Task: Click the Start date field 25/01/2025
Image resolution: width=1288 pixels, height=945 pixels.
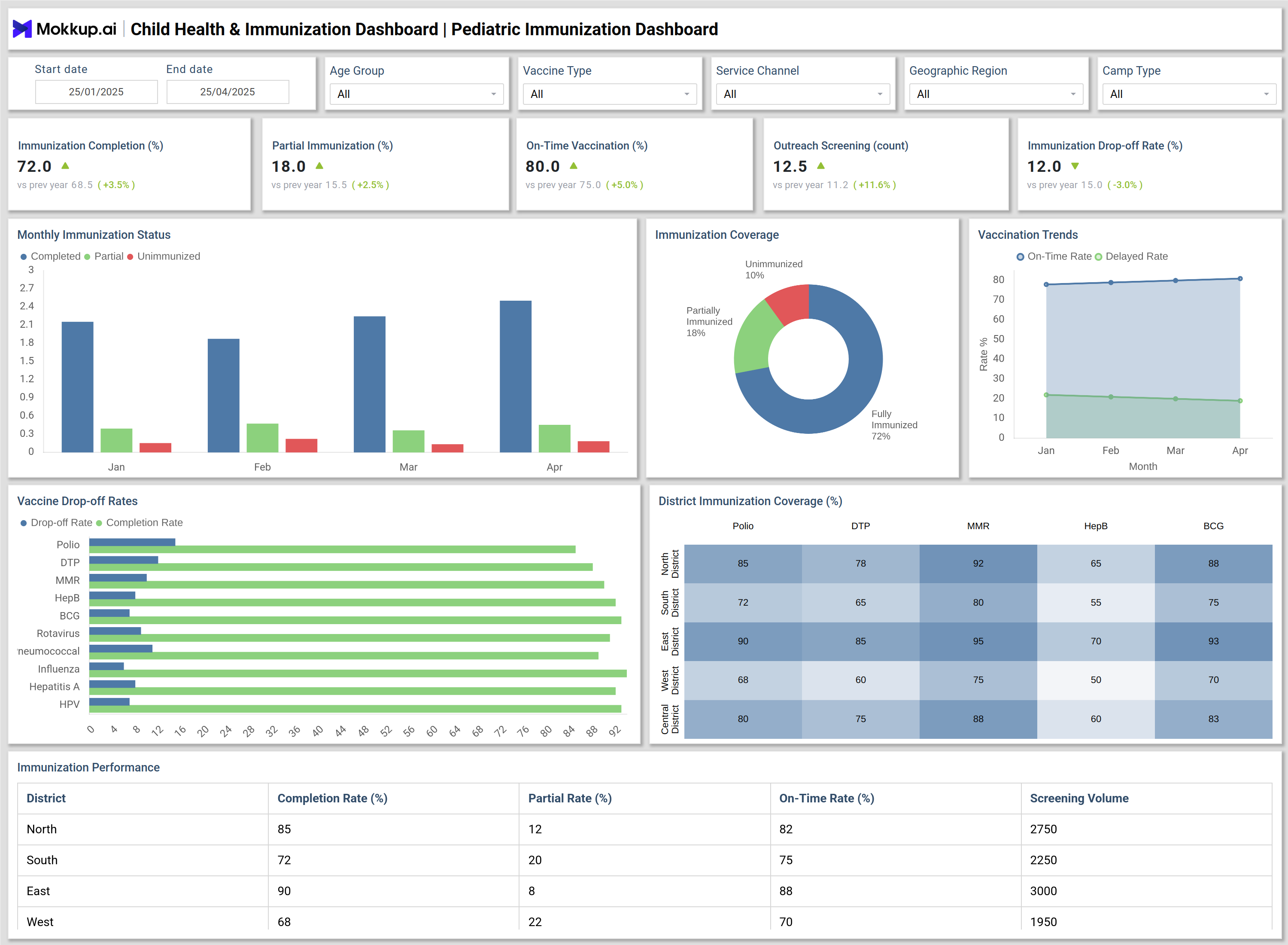Action: pyautogui.click(x=96, y=91)
